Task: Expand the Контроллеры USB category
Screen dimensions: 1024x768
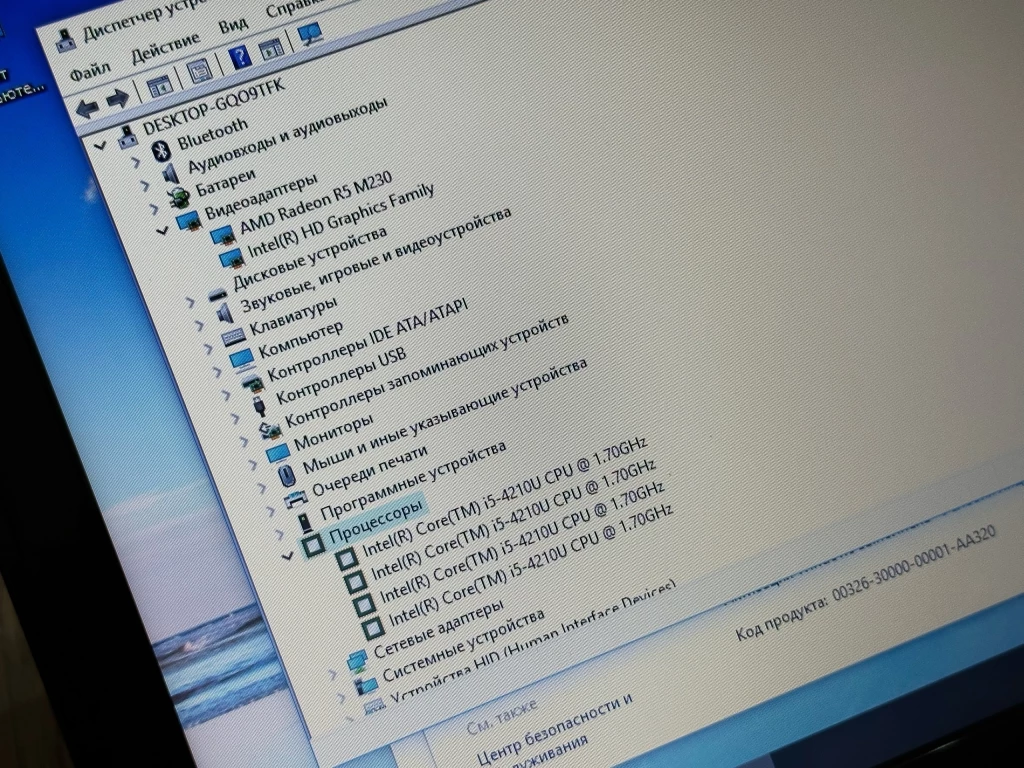Action: [x=235, y=418]
